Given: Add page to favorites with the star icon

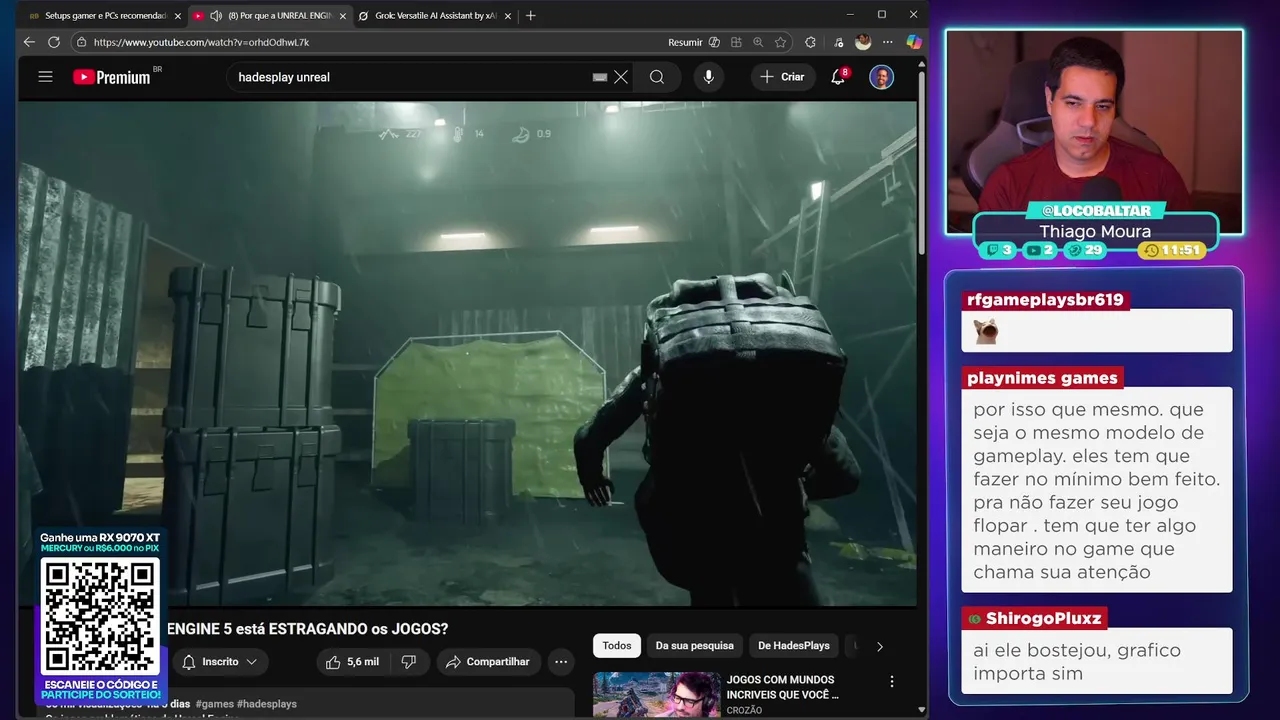Looking at the screenshot, I should (x=780, y=42).
